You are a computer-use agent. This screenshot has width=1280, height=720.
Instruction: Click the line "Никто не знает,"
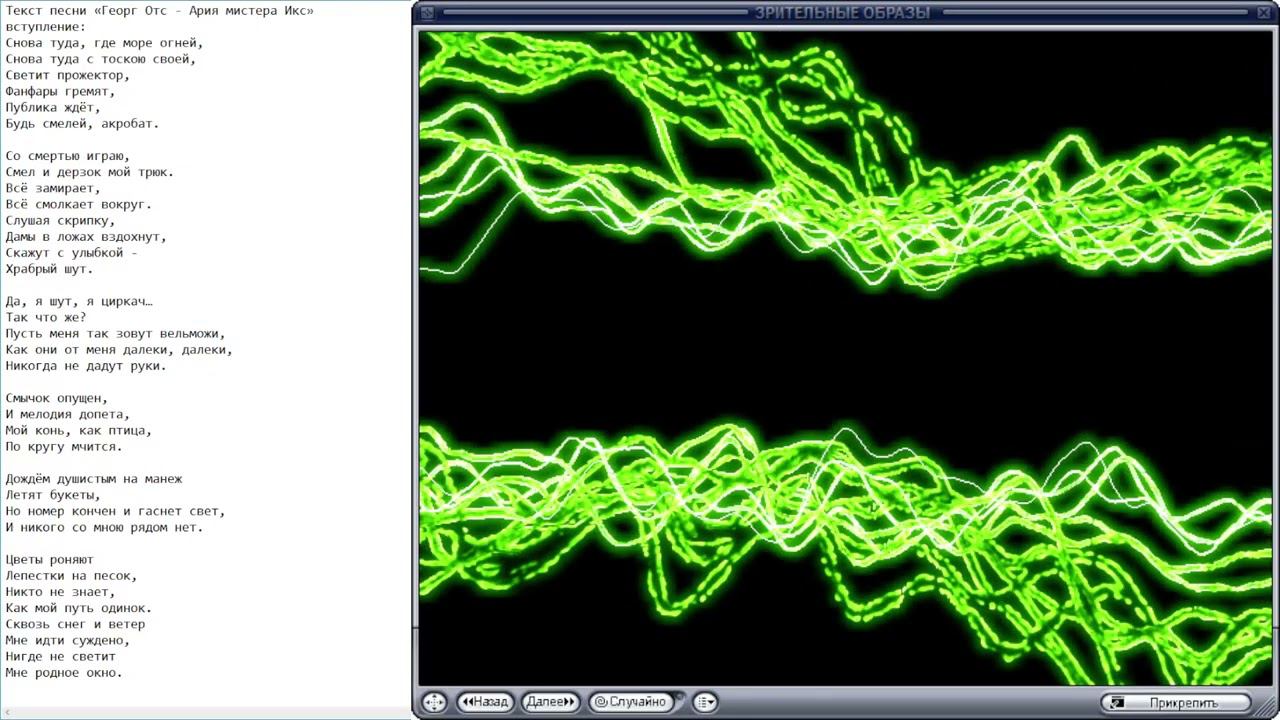pos(61,591)
